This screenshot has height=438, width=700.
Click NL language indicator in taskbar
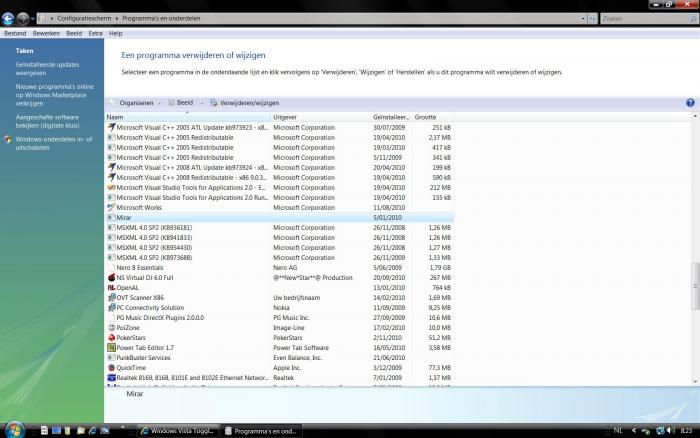[x=618, y=430]
